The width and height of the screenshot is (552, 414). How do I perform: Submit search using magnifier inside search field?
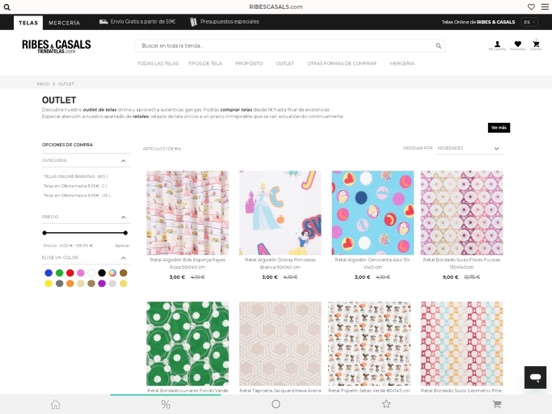tap(438, 46)
